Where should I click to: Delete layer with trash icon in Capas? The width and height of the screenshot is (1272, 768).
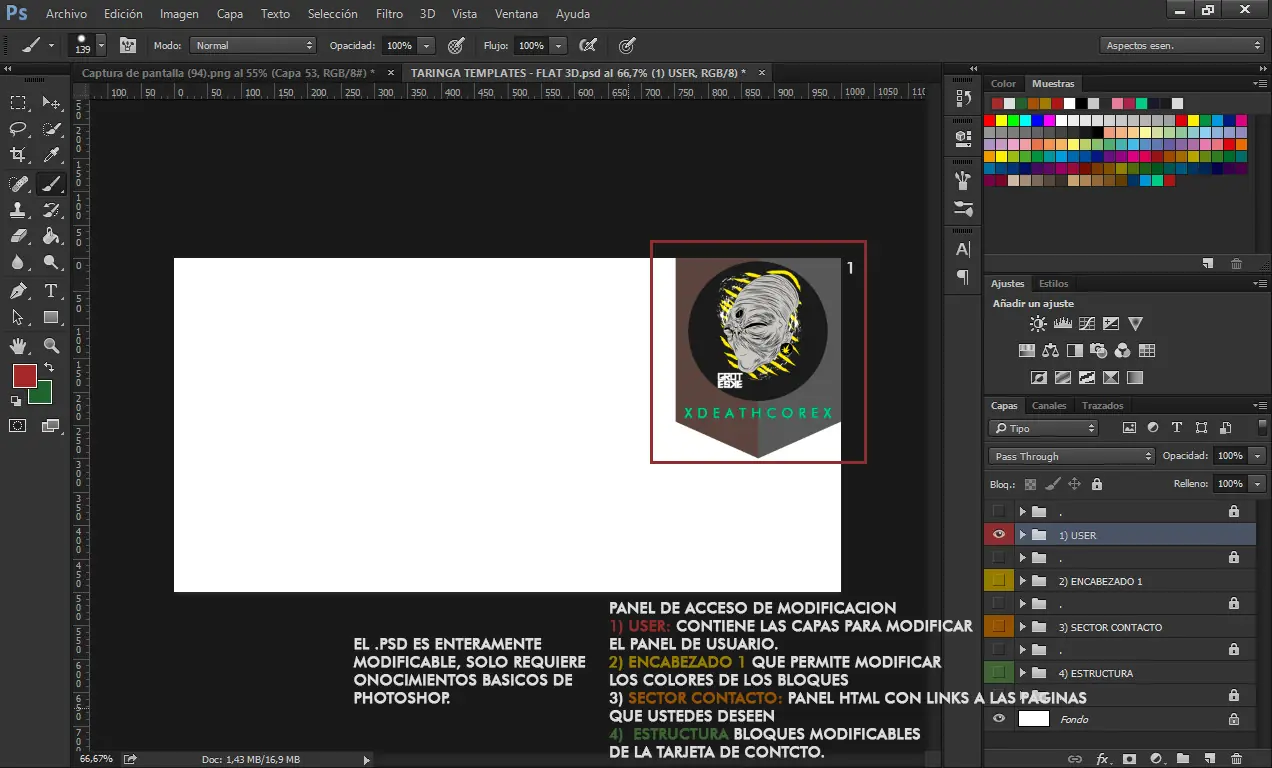[1236, 759]
